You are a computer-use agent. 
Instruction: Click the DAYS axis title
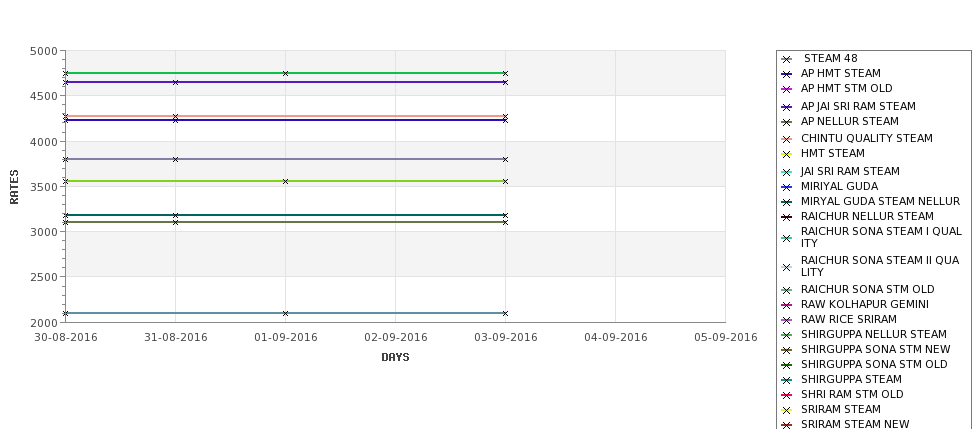395,358
